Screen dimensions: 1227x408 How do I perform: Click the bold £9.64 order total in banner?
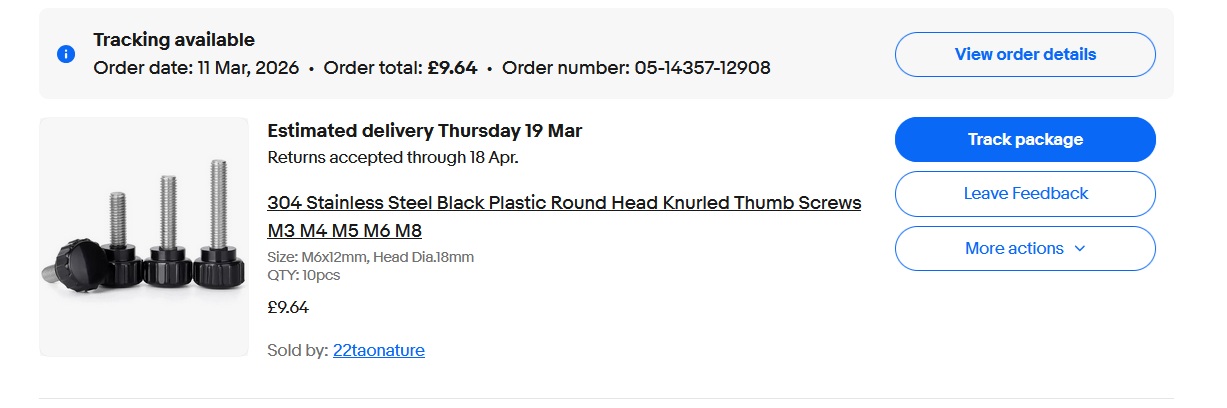click(x=452, y=68)
